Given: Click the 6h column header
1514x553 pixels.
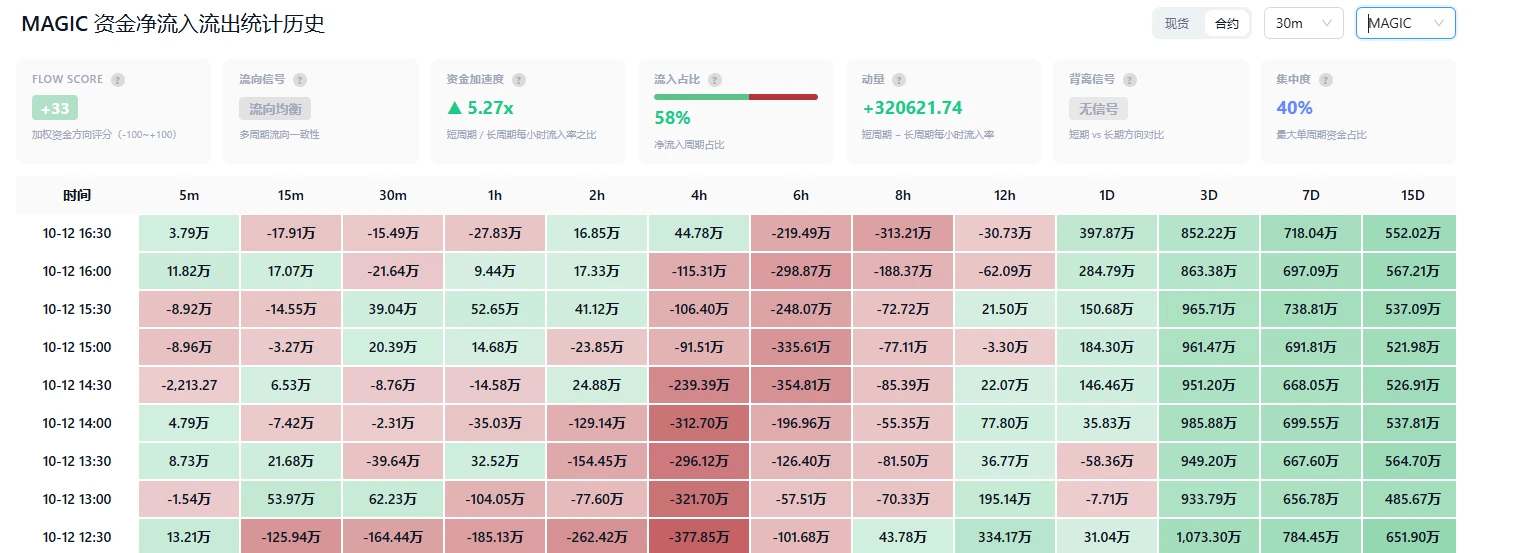Looking at the screenshot, I should click(801, 195).
